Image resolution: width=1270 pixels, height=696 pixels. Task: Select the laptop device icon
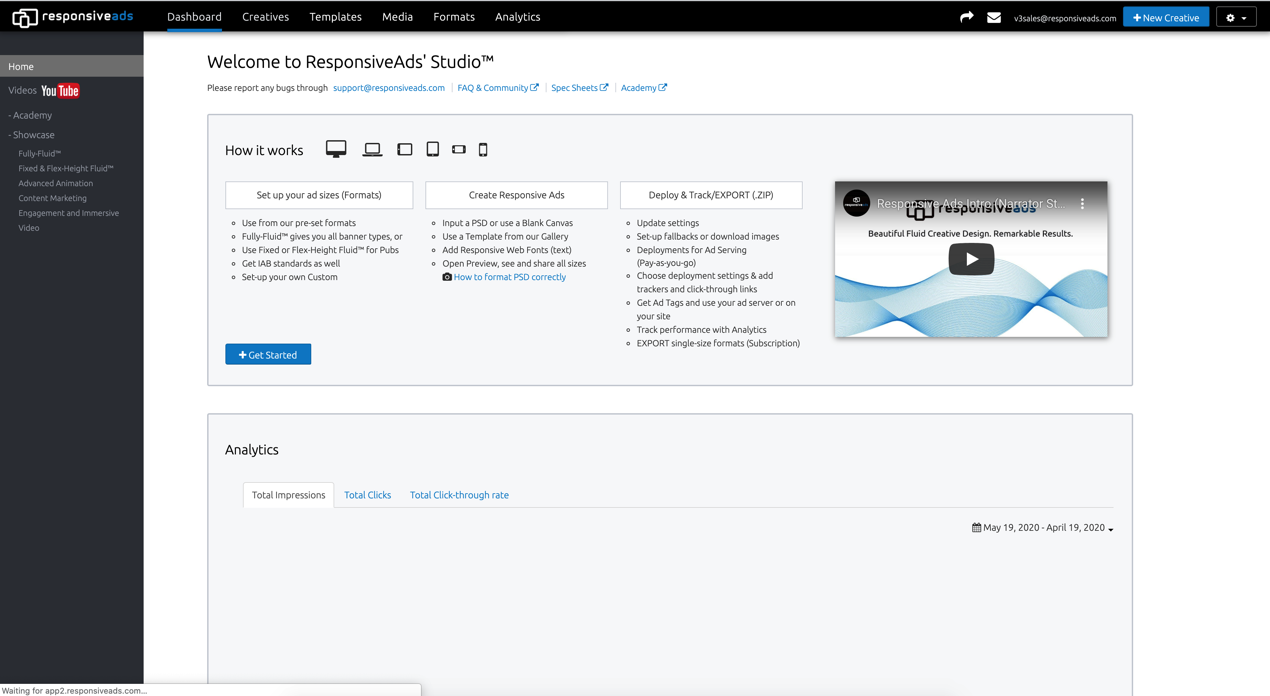pos(372,150)
